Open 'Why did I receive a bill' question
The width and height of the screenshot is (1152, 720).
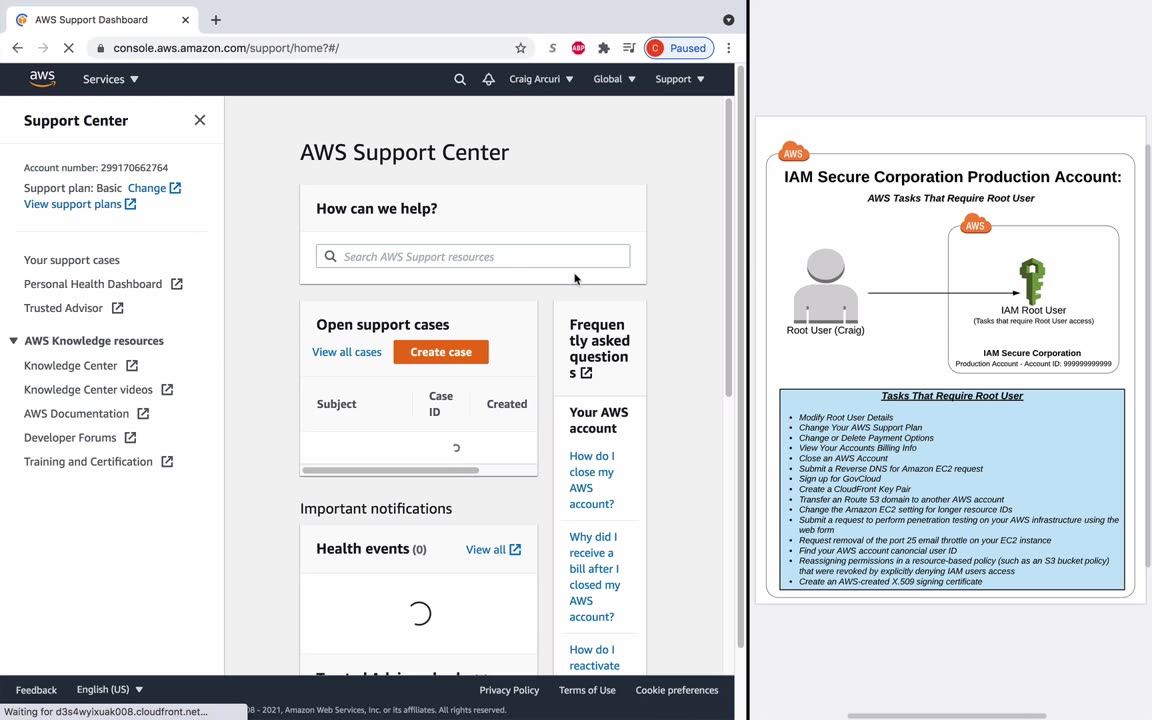(x=594, y=577)
